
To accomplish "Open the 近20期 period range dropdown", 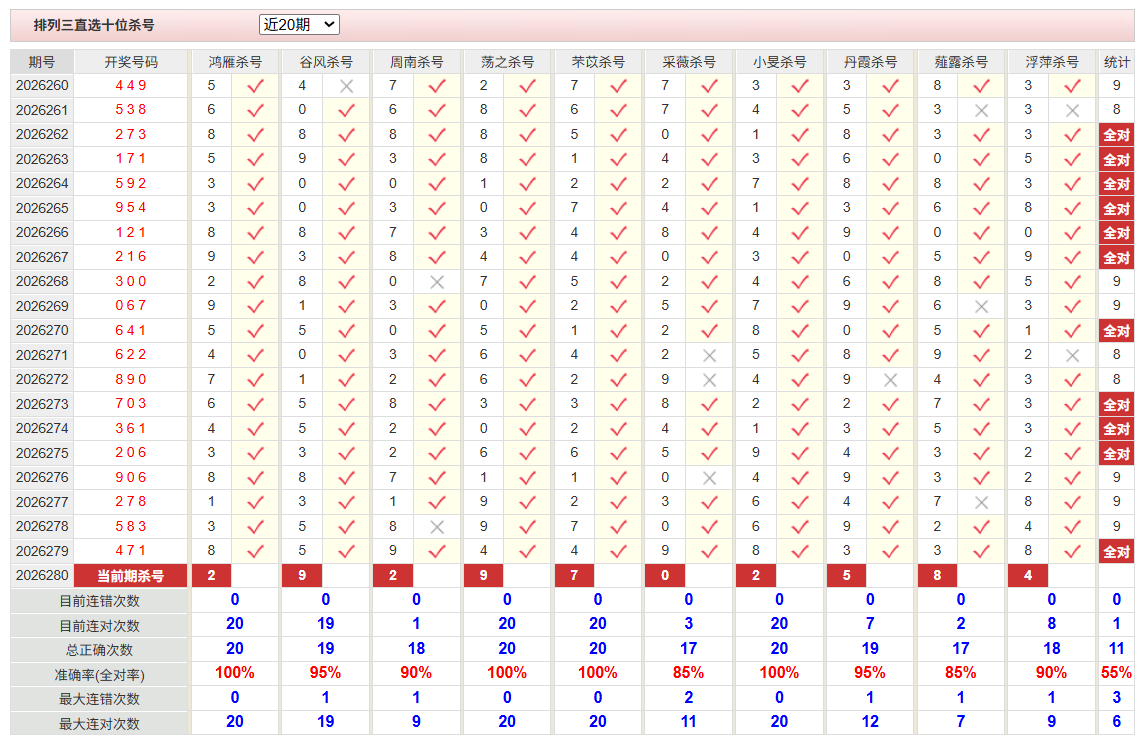I will (x=299, y=25).
